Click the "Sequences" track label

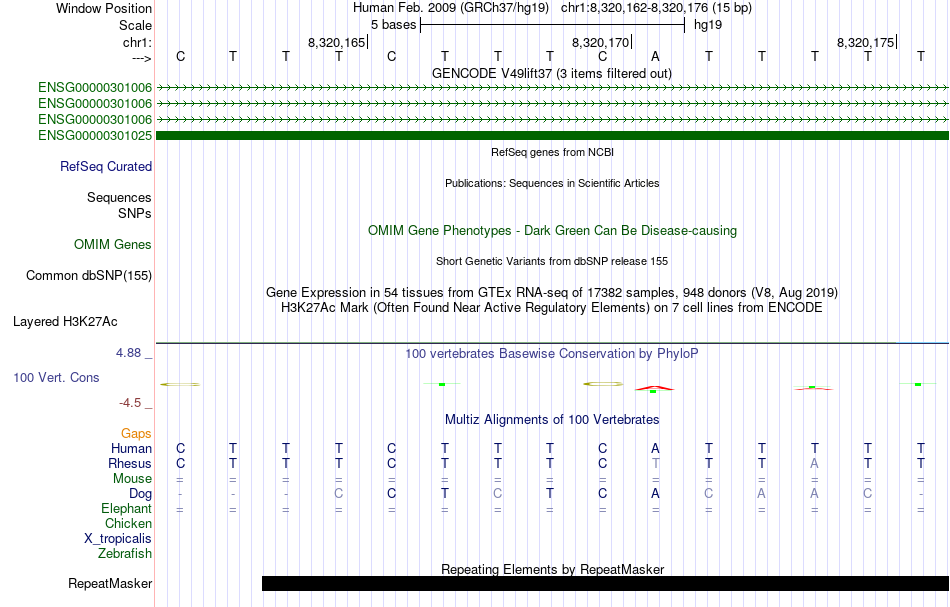tap(119, 197)
